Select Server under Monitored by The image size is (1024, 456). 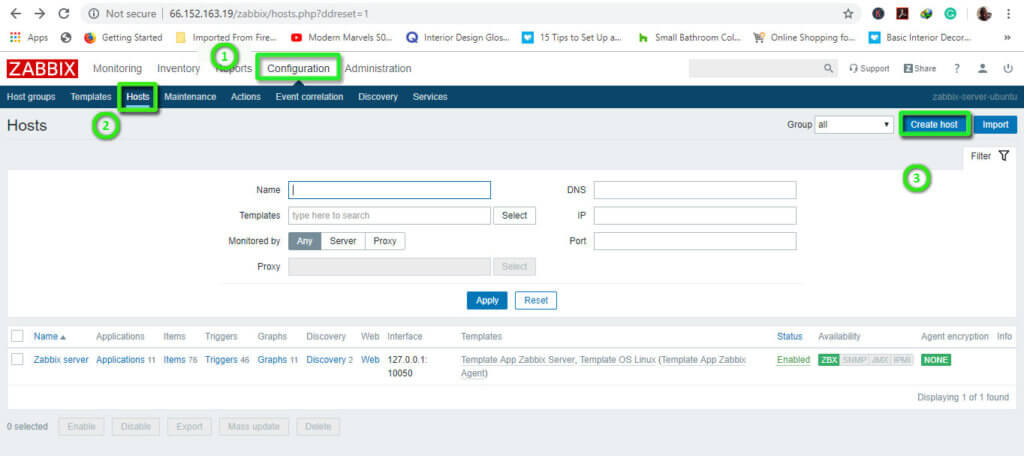click(x=343, y=241)
